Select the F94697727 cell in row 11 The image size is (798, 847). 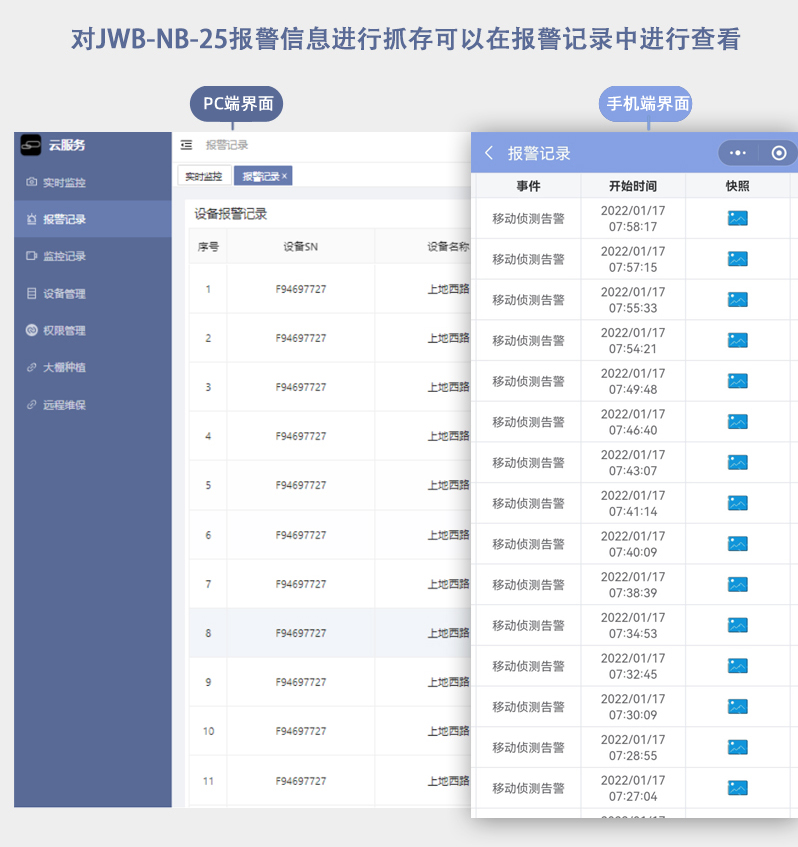[301, 781]
